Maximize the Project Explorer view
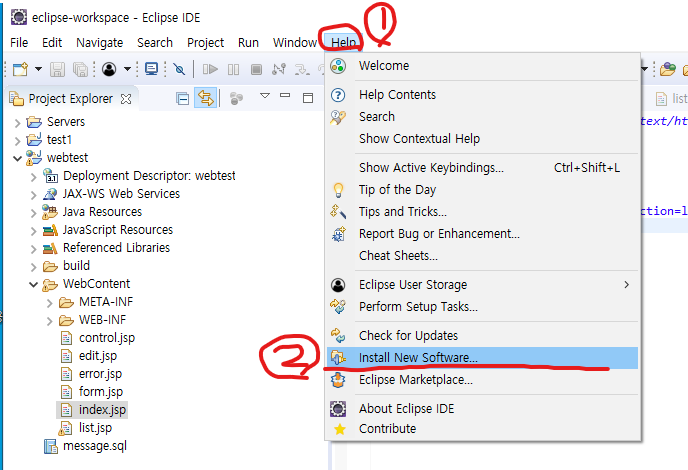Viewport: 688px width, 470px height. 308,98
